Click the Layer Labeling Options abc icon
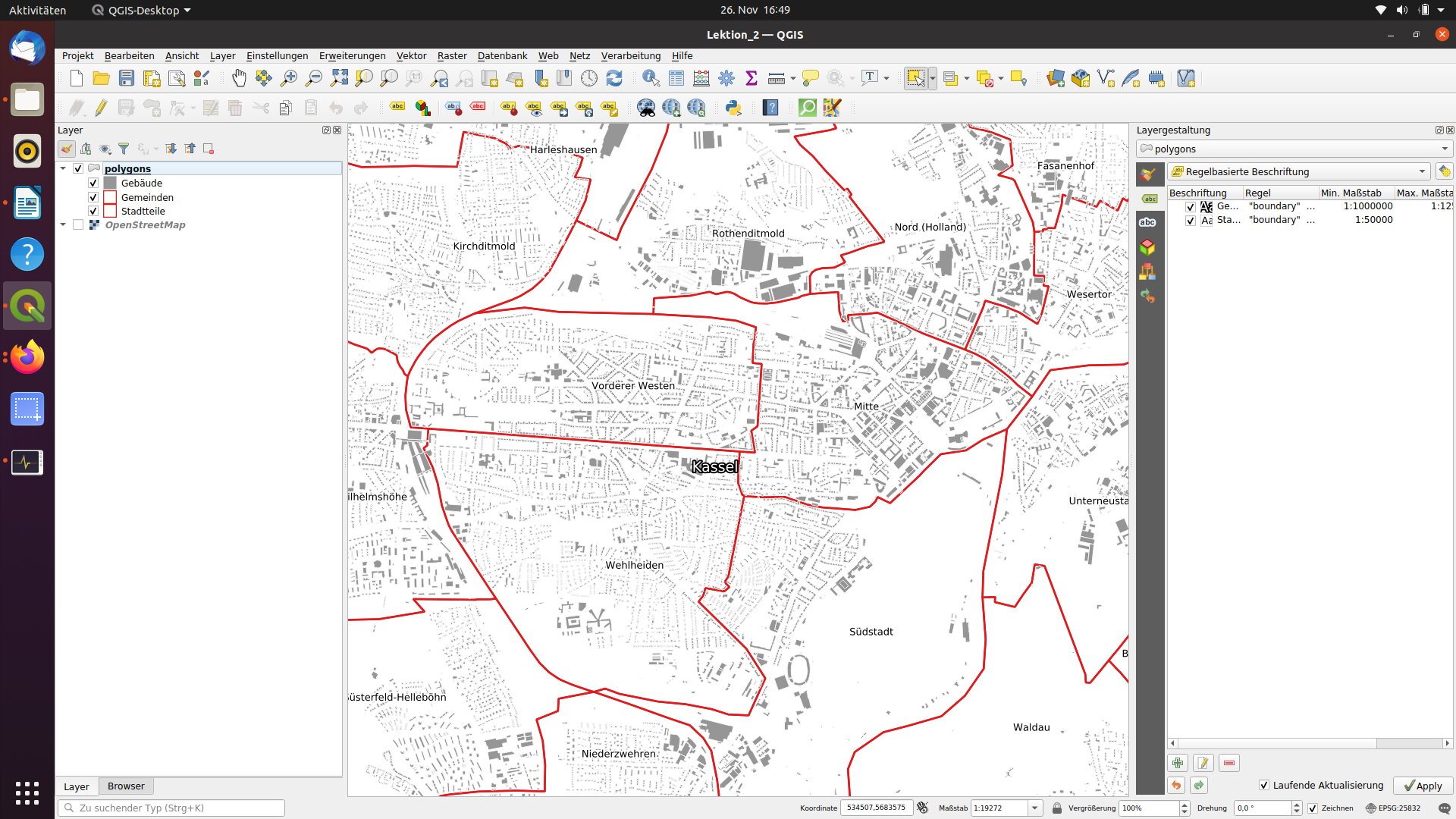 tap(397, 108)
